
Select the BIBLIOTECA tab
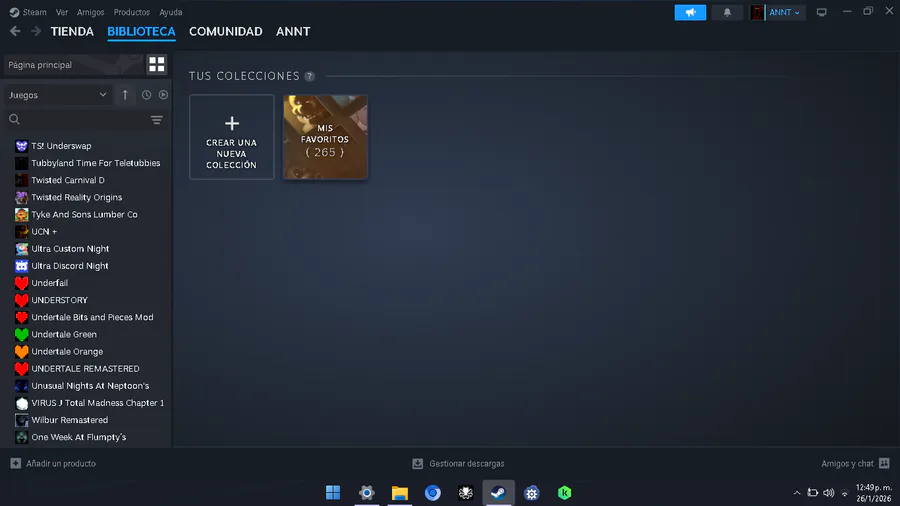141,32
